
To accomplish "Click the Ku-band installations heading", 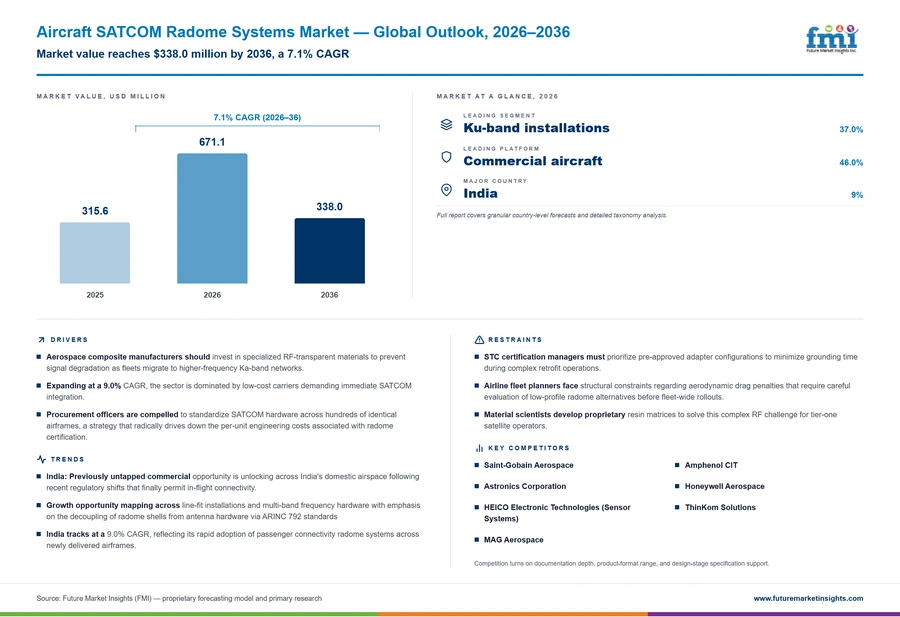I will coord(536,128).
